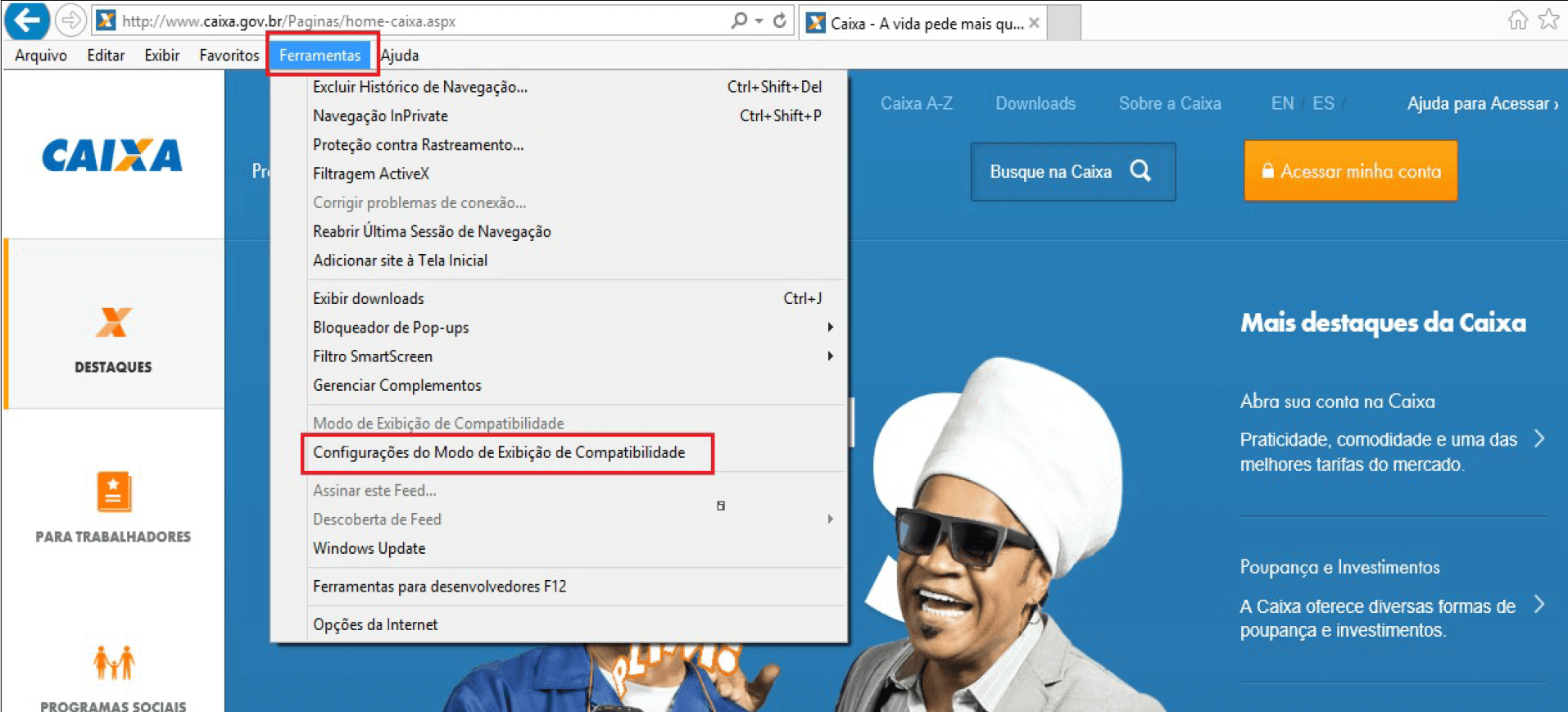1568x712 pixels.
Task: Click chevron beside Praticidade, comodidade text
Action: pyautogui.click(x=1539, y=438)
